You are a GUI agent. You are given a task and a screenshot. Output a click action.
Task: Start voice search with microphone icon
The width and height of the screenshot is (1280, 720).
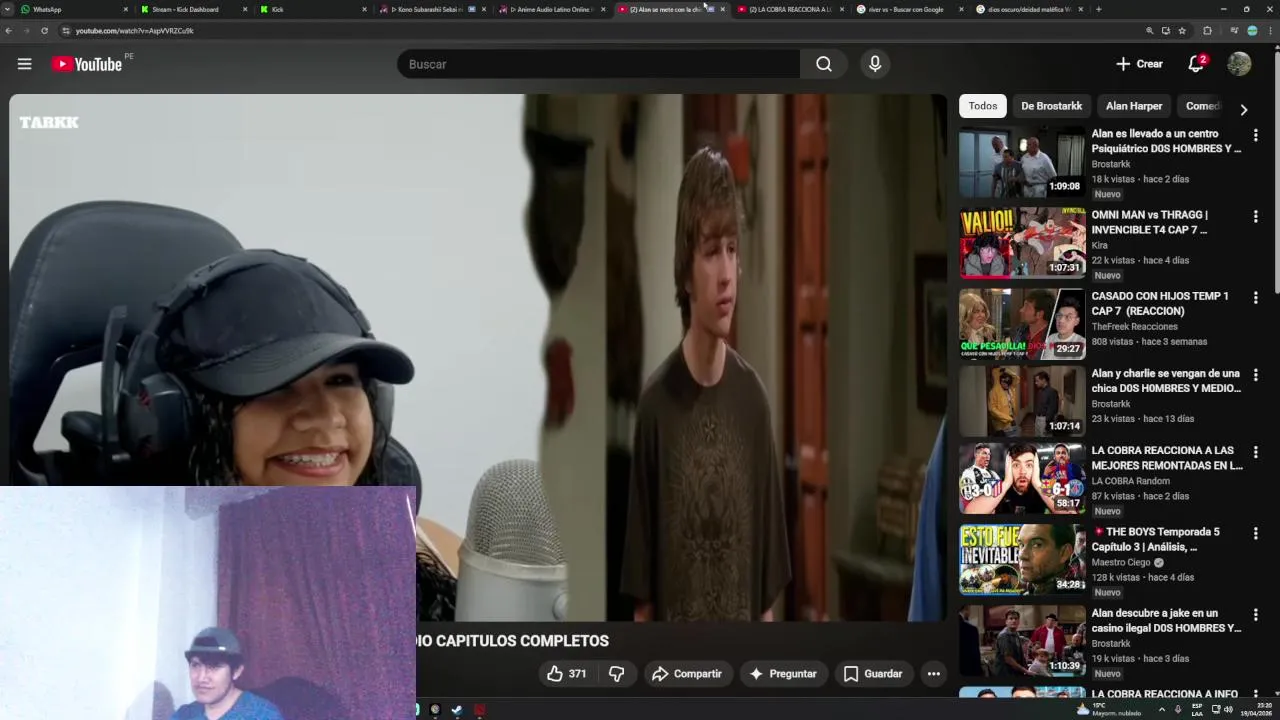point(875,64)
